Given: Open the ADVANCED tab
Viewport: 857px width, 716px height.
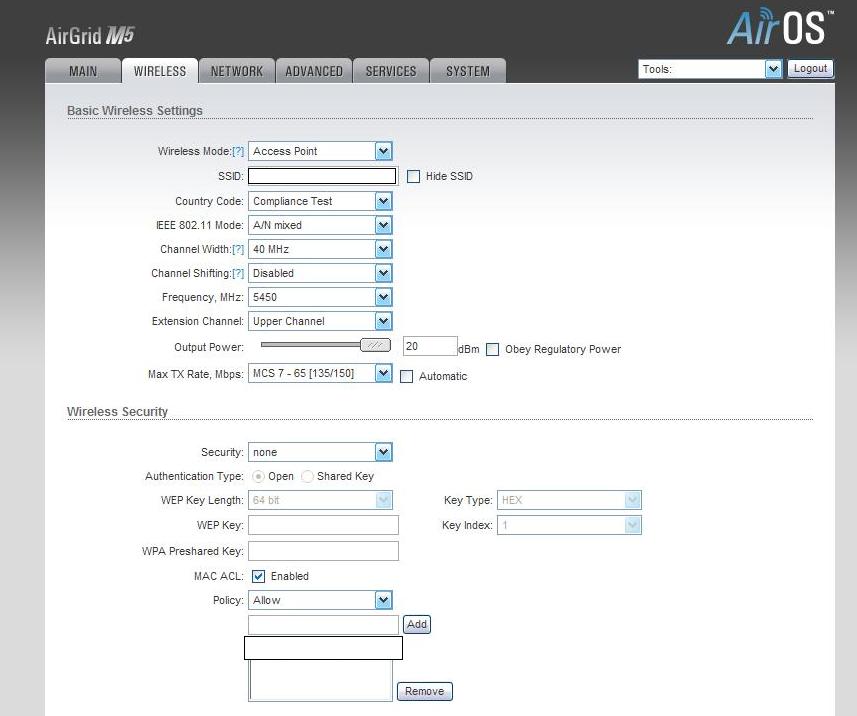Looking at the screenshot, I should tap(314, 71).
